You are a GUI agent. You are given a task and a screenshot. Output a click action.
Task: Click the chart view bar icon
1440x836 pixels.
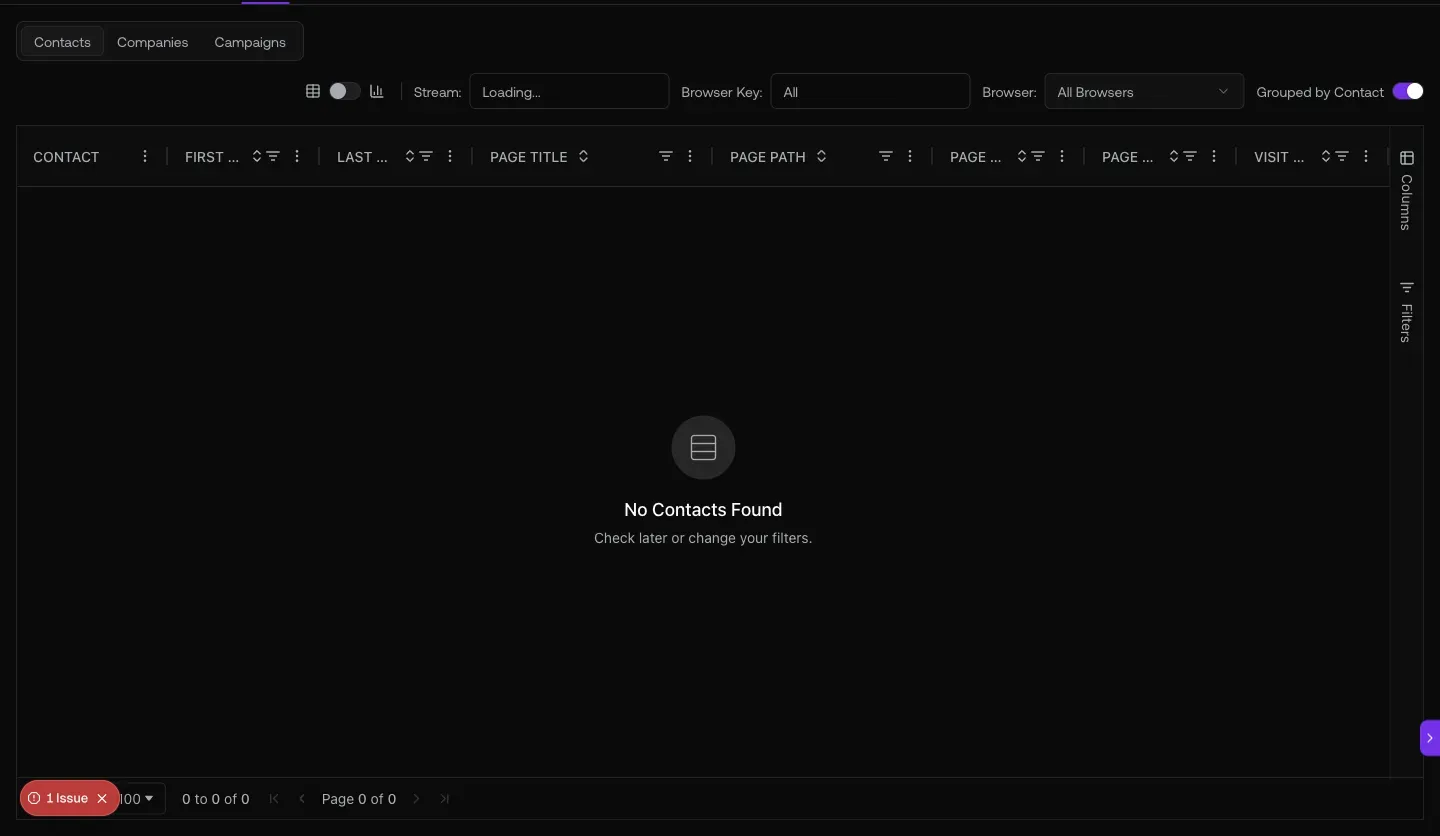click(377, 91)
